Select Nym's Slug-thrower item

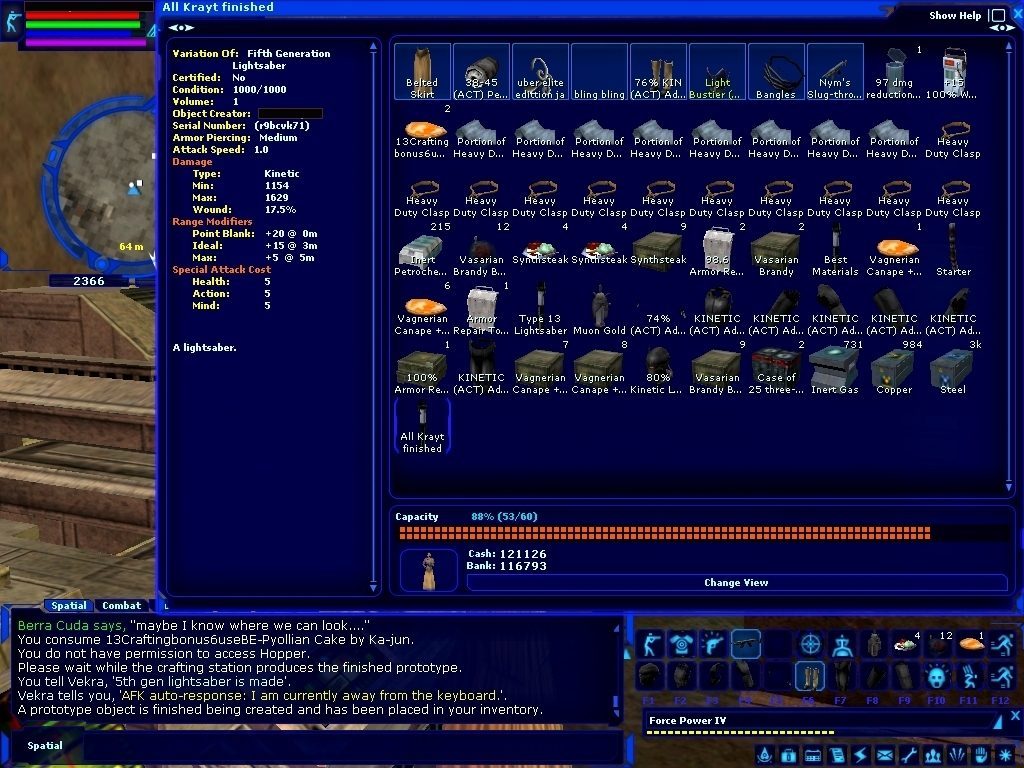[835, 72]
